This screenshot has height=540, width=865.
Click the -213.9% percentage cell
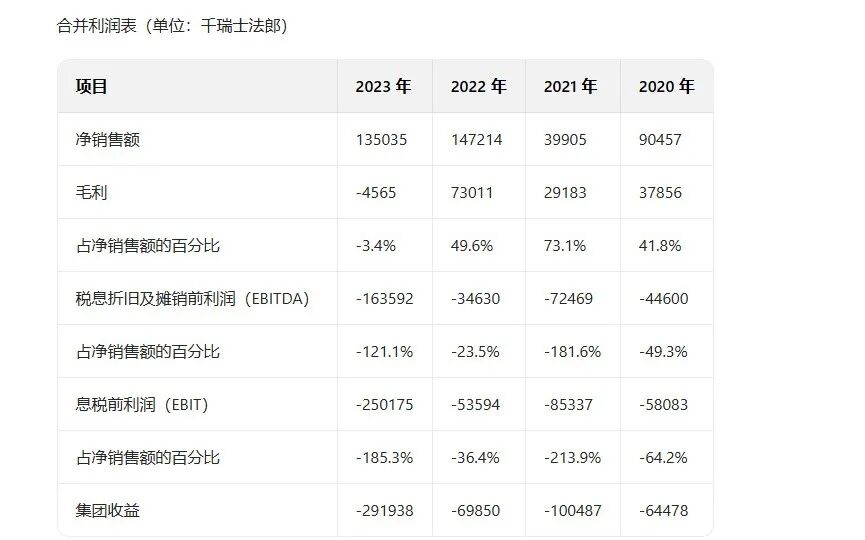[x=573, y=458]
